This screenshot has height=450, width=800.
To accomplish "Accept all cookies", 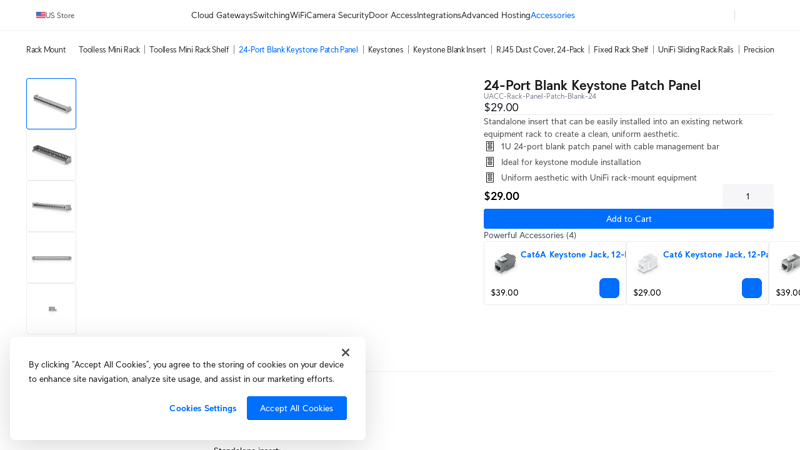I will point(296,408).
